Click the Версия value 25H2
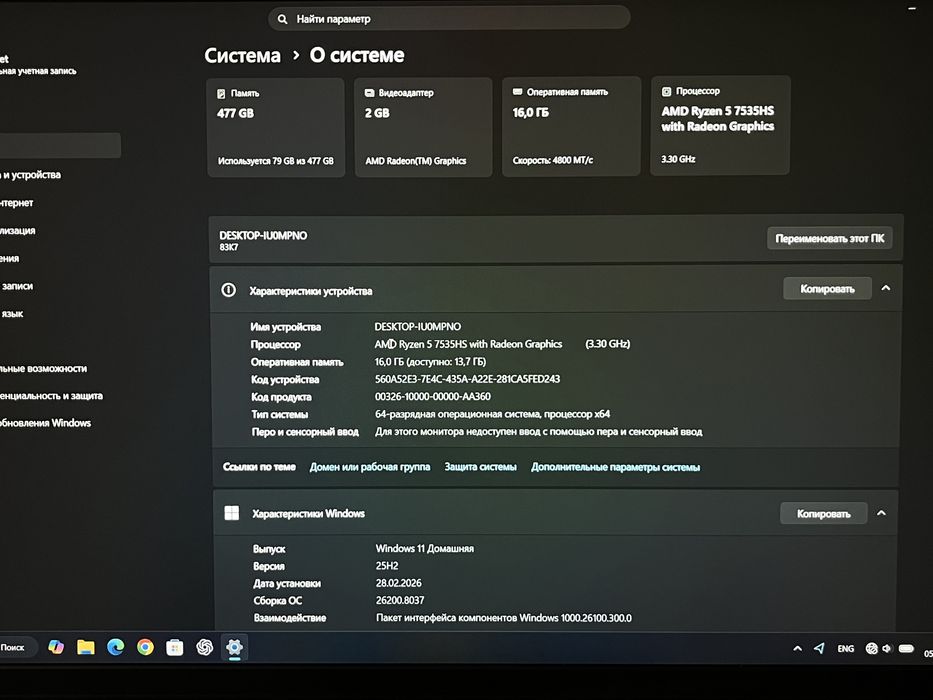Screen dimensions: 933x700 [387, 565]
